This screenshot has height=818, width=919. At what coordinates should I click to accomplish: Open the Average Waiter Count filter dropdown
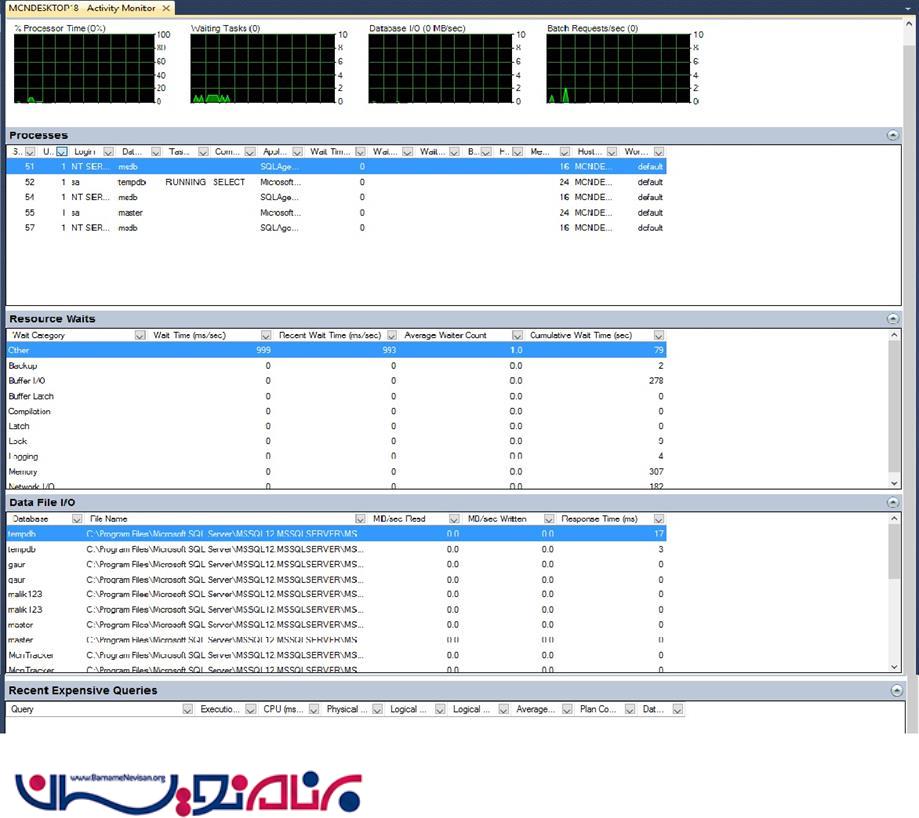(x=517, y=335)
